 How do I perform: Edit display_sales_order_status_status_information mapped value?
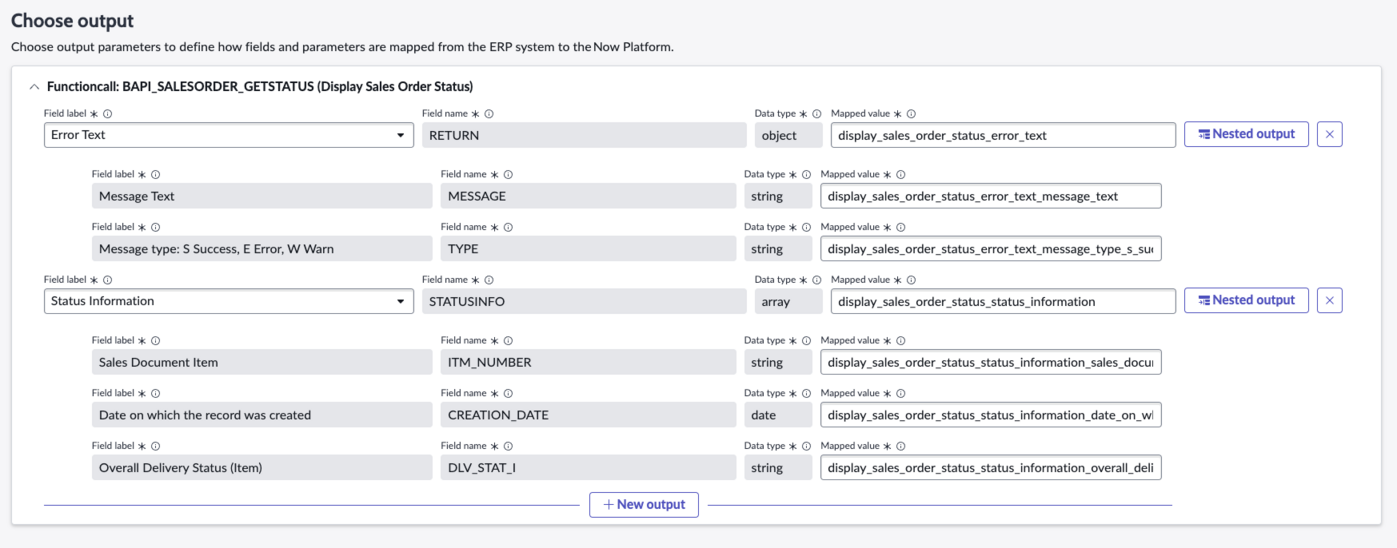(x=1003, y=301)
